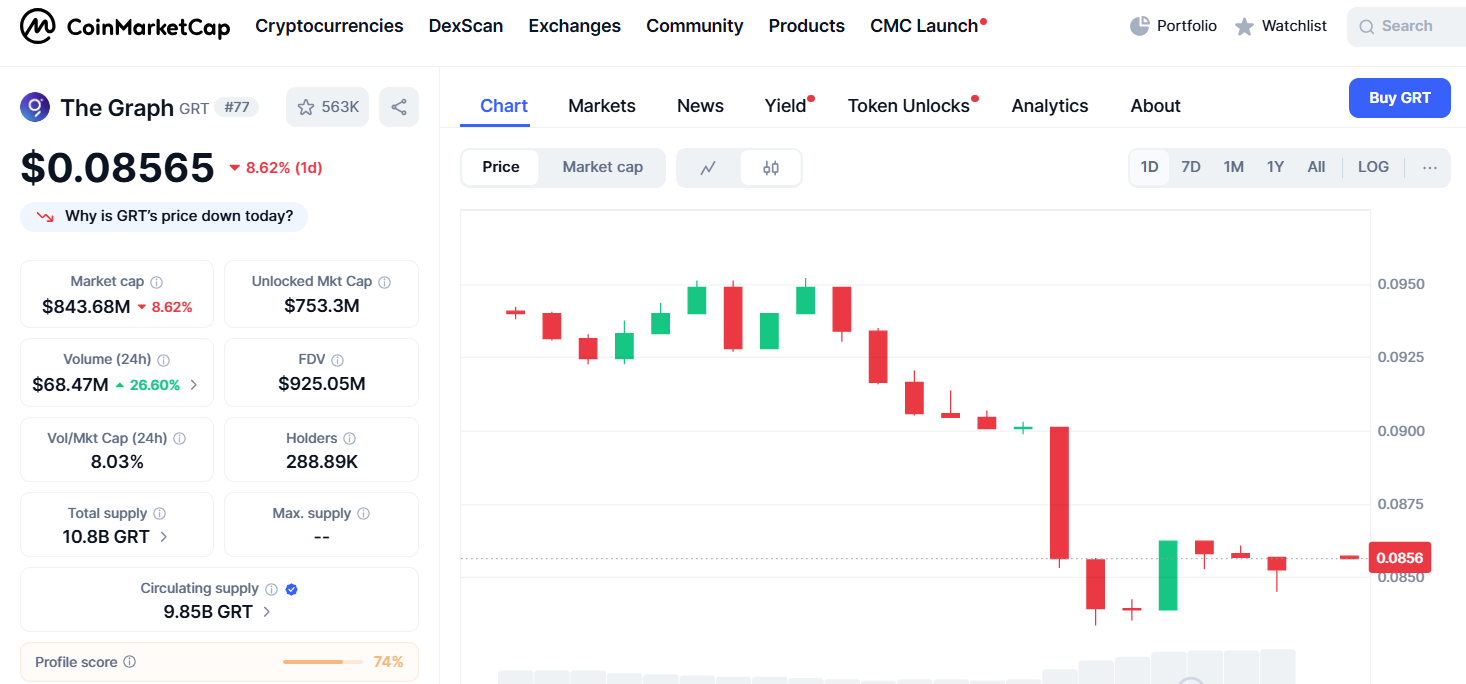Screen dimensions: 1466x684
Task: Select the candlestick chart icon
Action: pos(771,168)
